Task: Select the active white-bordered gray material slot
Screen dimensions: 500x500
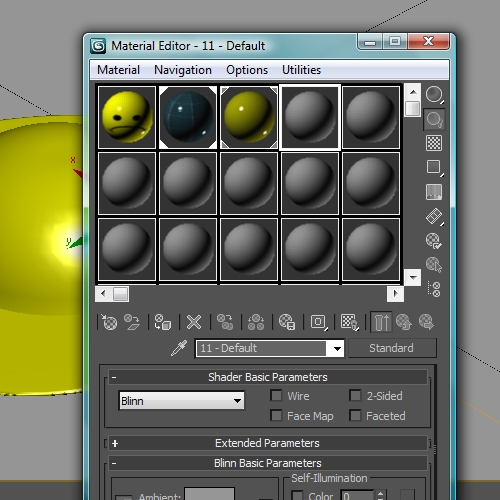Action: pyautogui.click(x=310, y=117)
